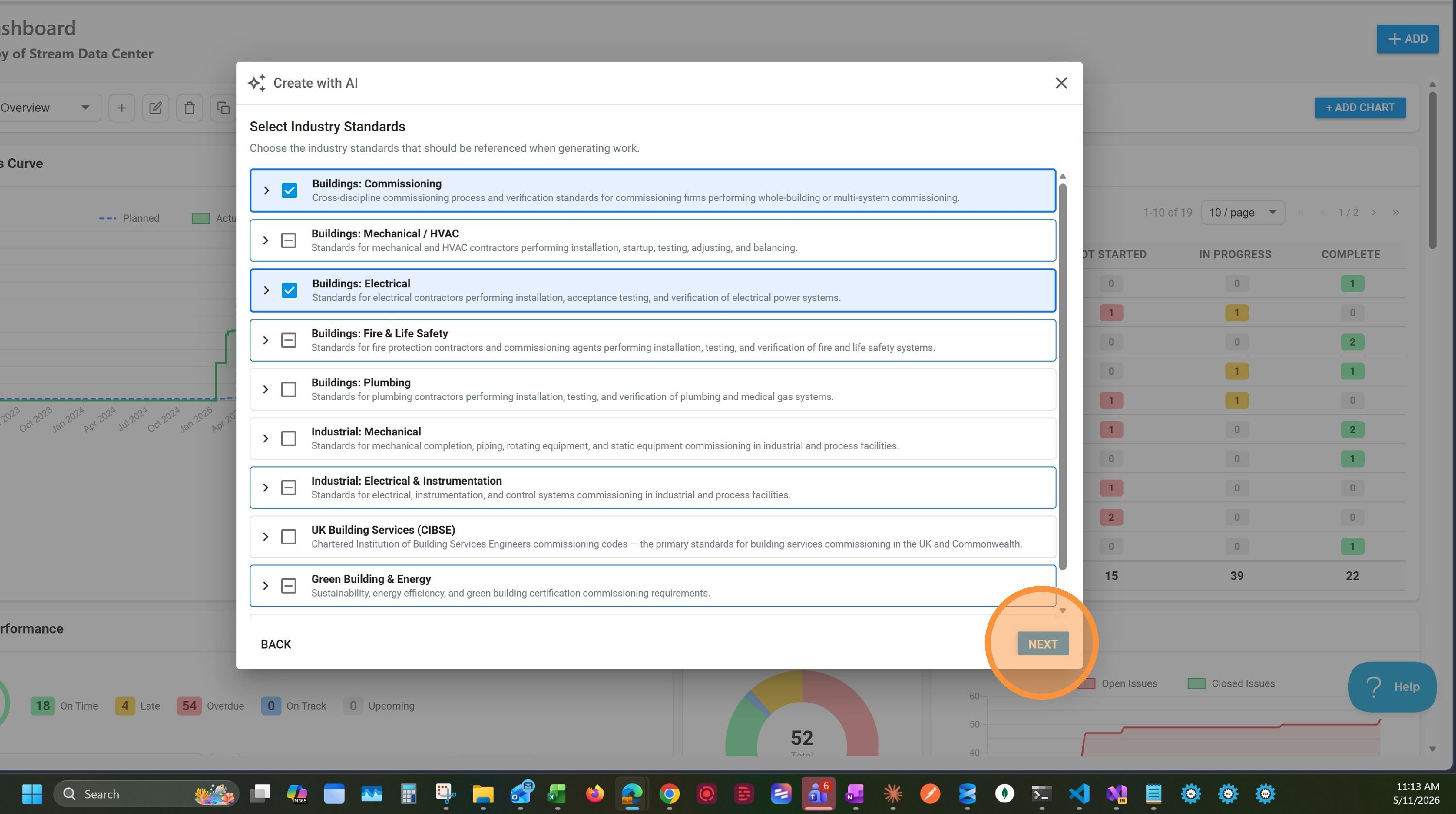
Task: Open Microsoft 365 Copilot from taskbar
Action: point(297,794)
